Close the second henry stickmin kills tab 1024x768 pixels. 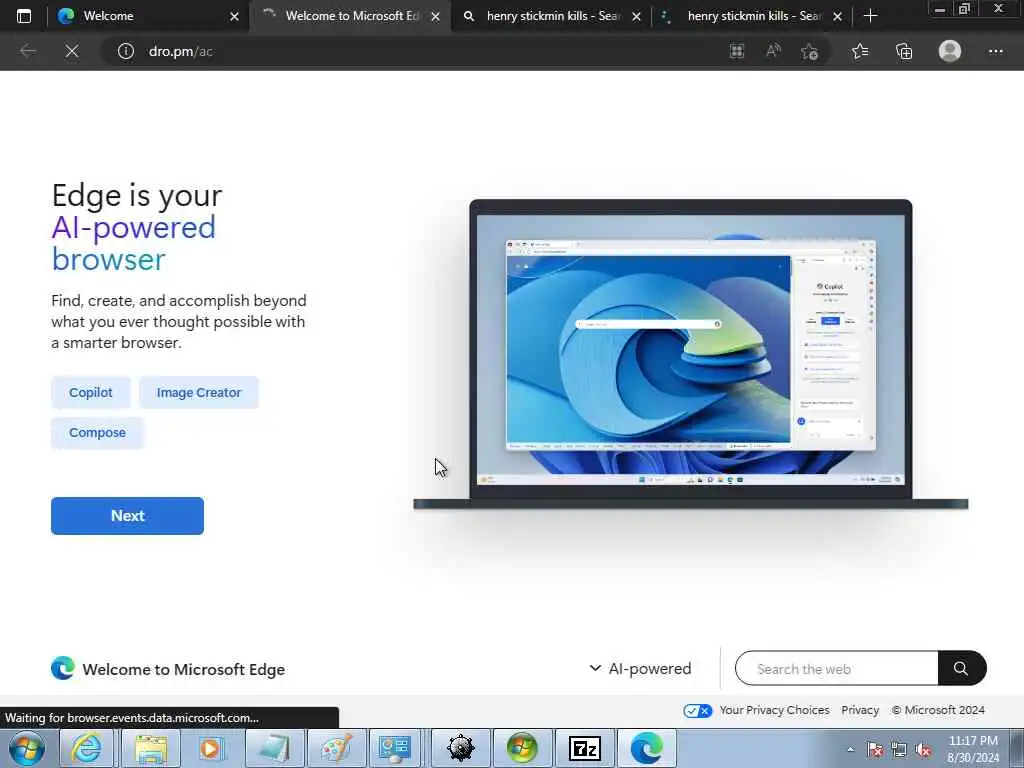click(838, 17)
